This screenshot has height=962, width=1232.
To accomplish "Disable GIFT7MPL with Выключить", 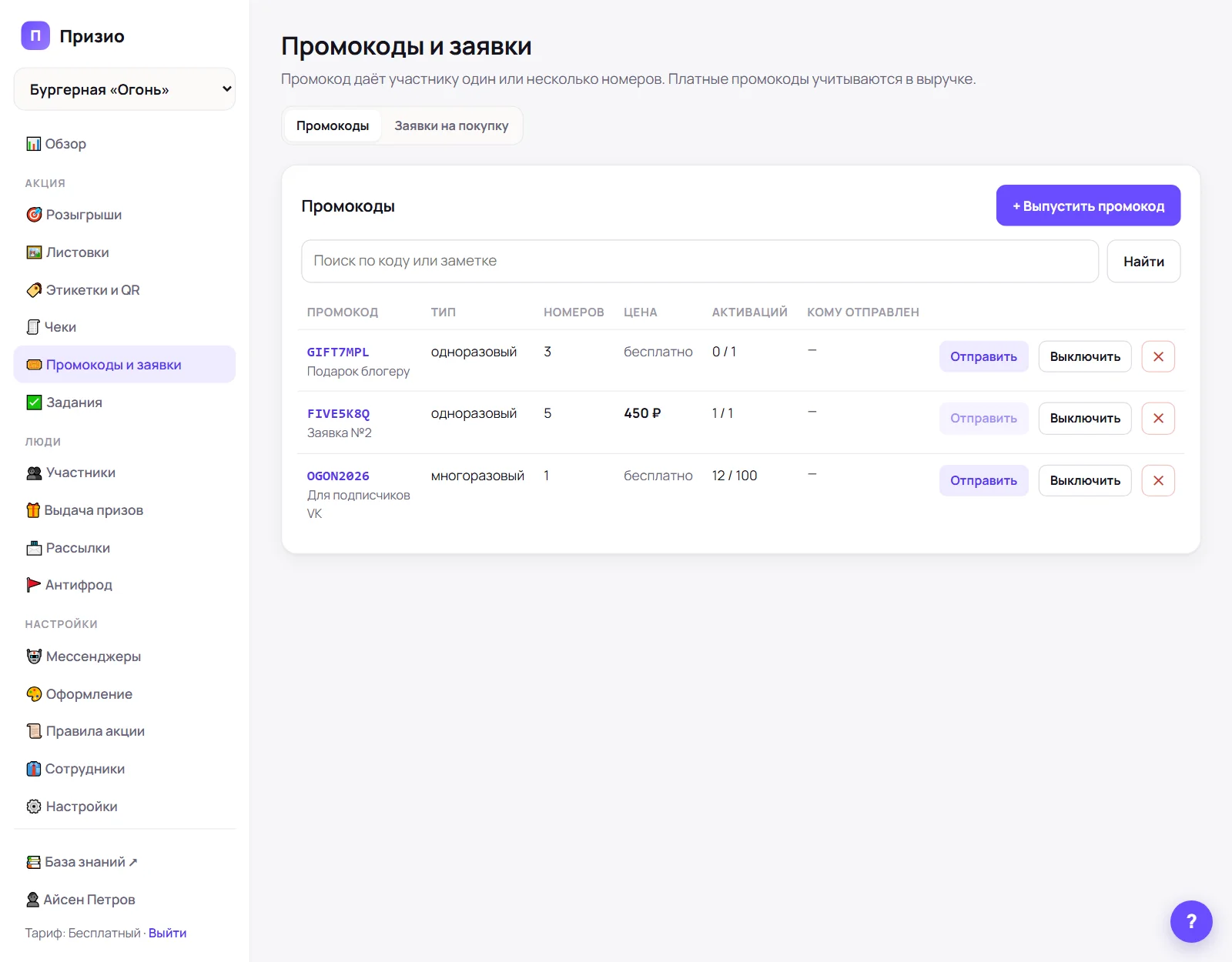I will click(1085, 356).
